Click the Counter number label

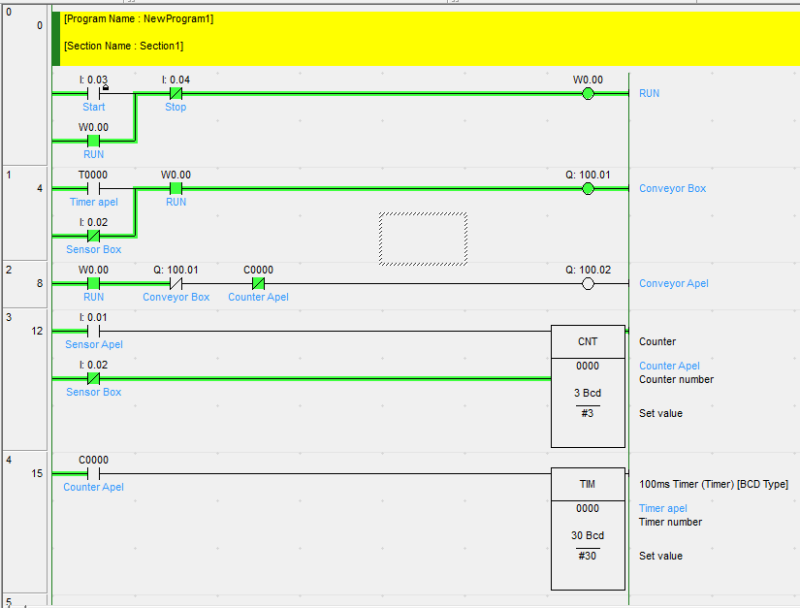676,379
